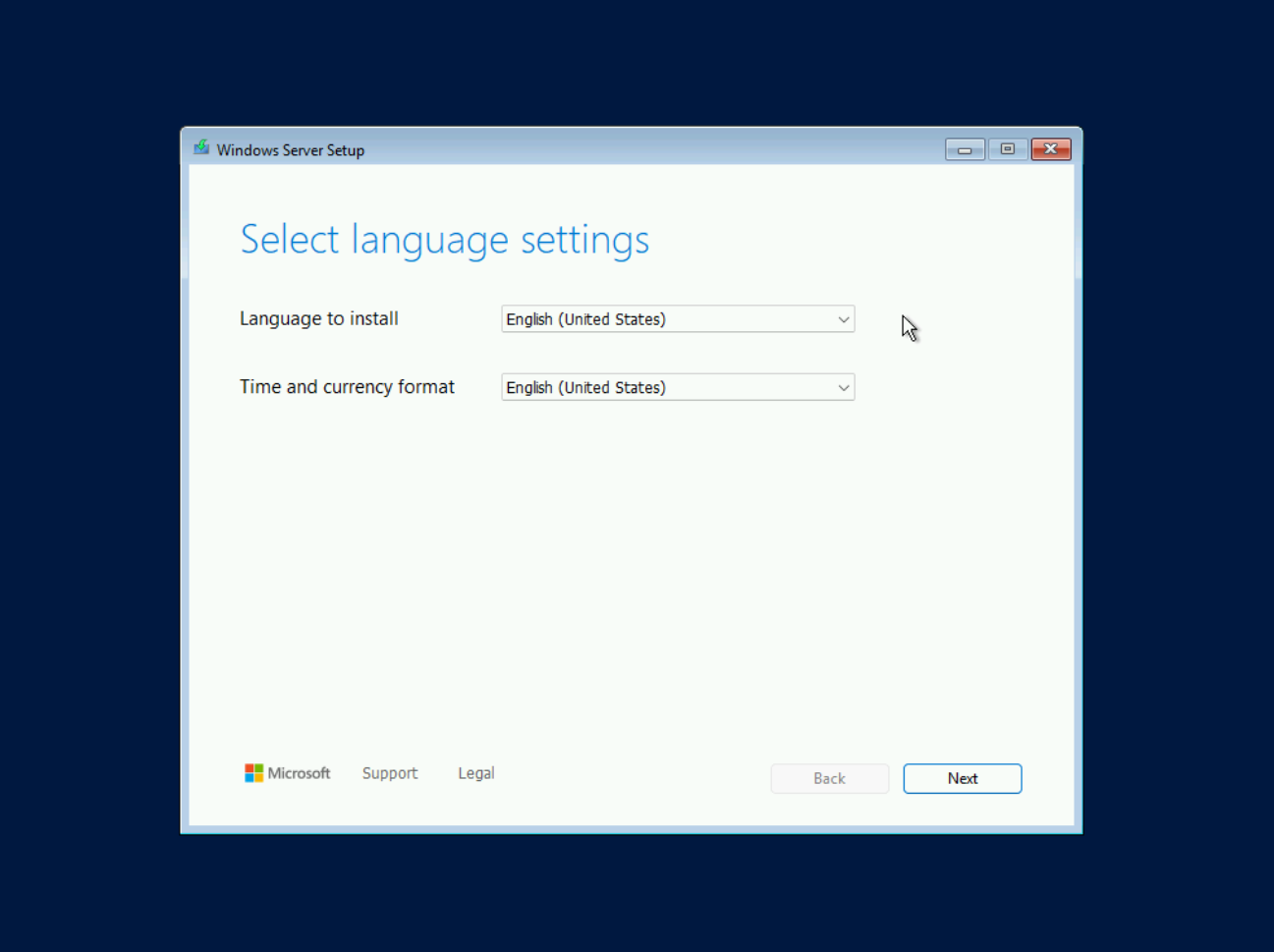This screenshot has height=952, width=1274.
Task: Open the Legal link
Action: (x=476, y=773)
